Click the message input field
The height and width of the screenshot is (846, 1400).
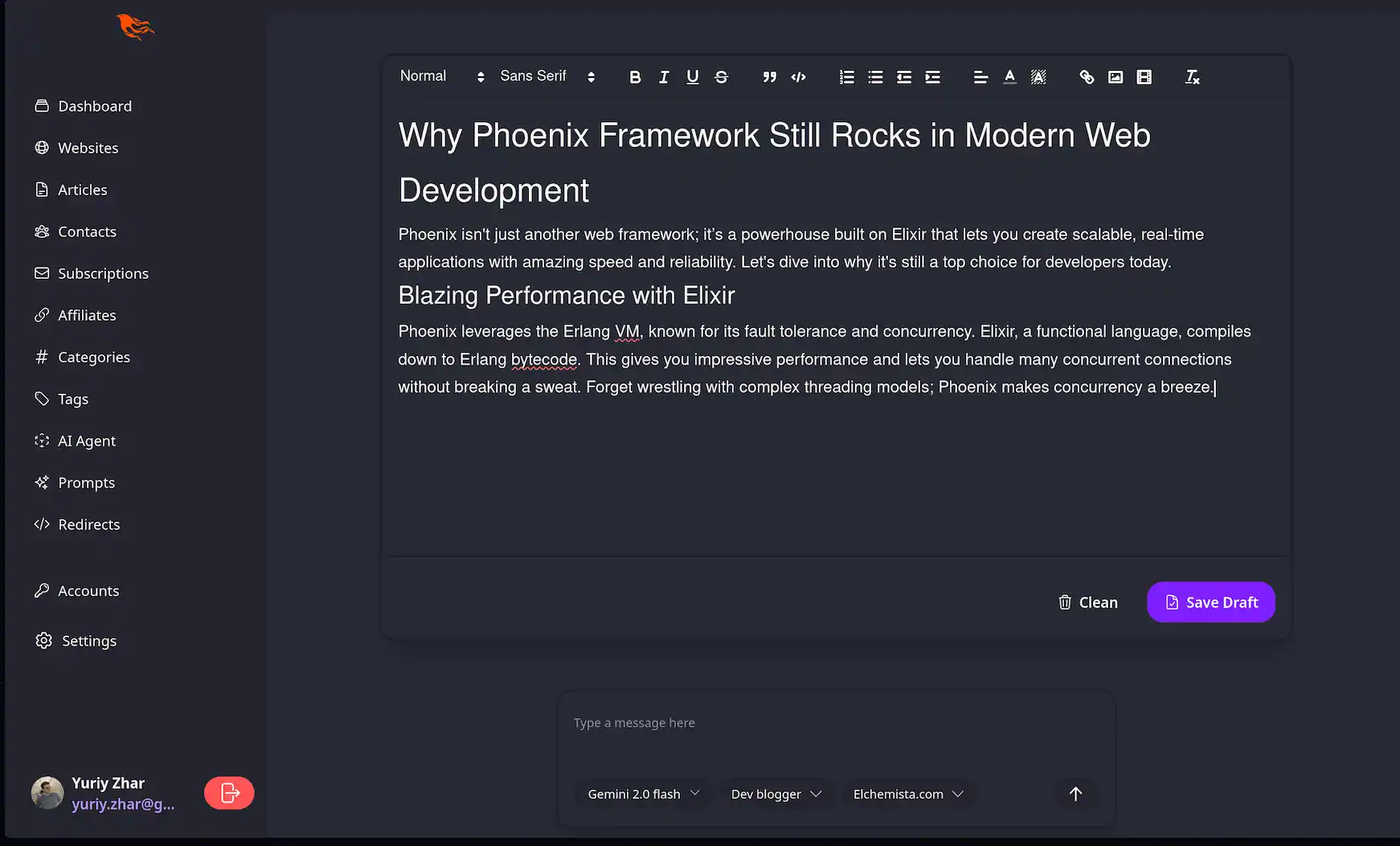[x=836, y=722]
